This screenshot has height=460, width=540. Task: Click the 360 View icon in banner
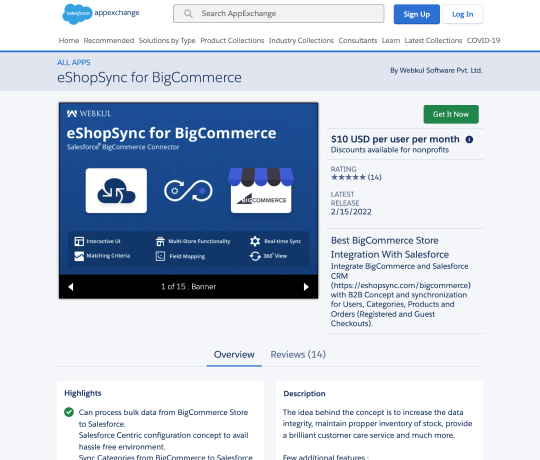click(x=255, y=256)
